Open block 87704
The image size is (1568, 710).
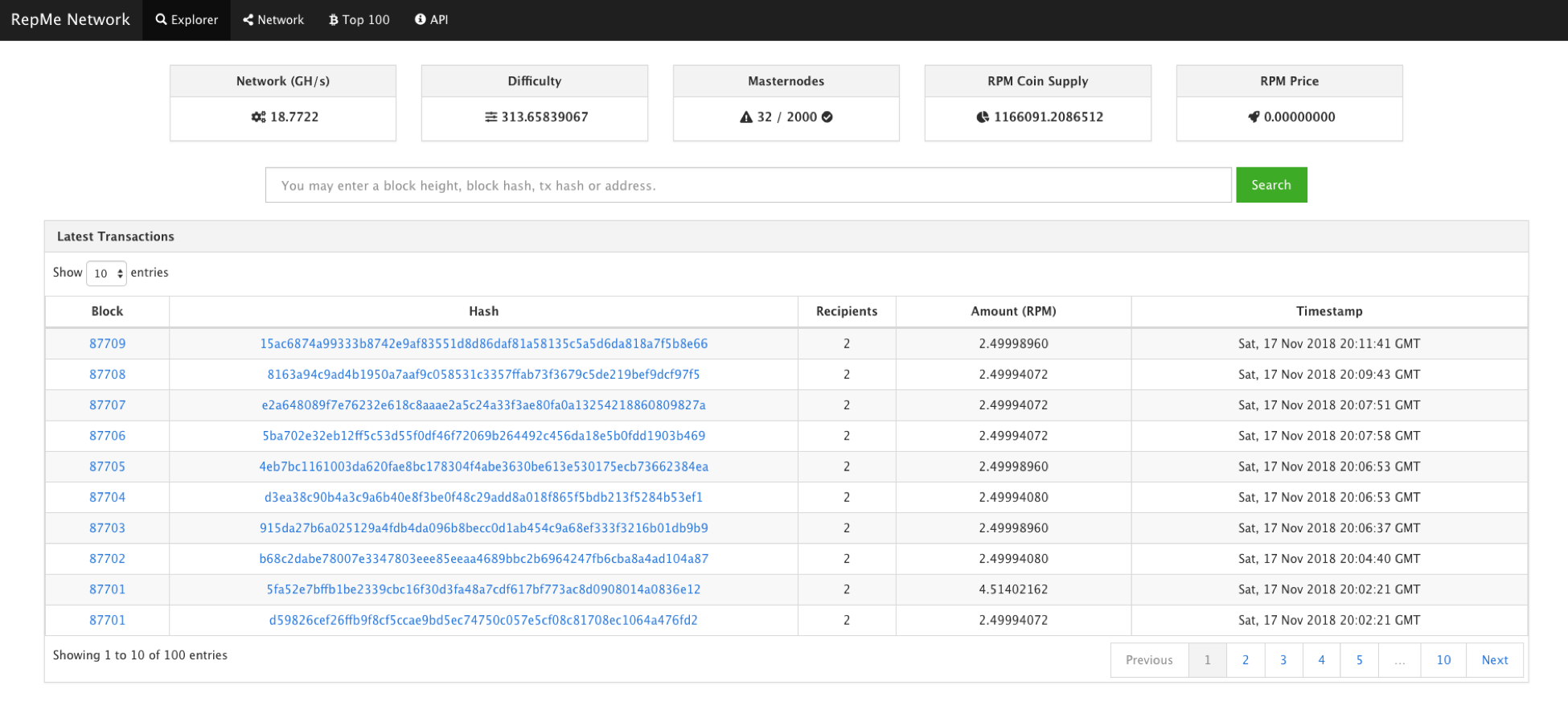point(107,497)
